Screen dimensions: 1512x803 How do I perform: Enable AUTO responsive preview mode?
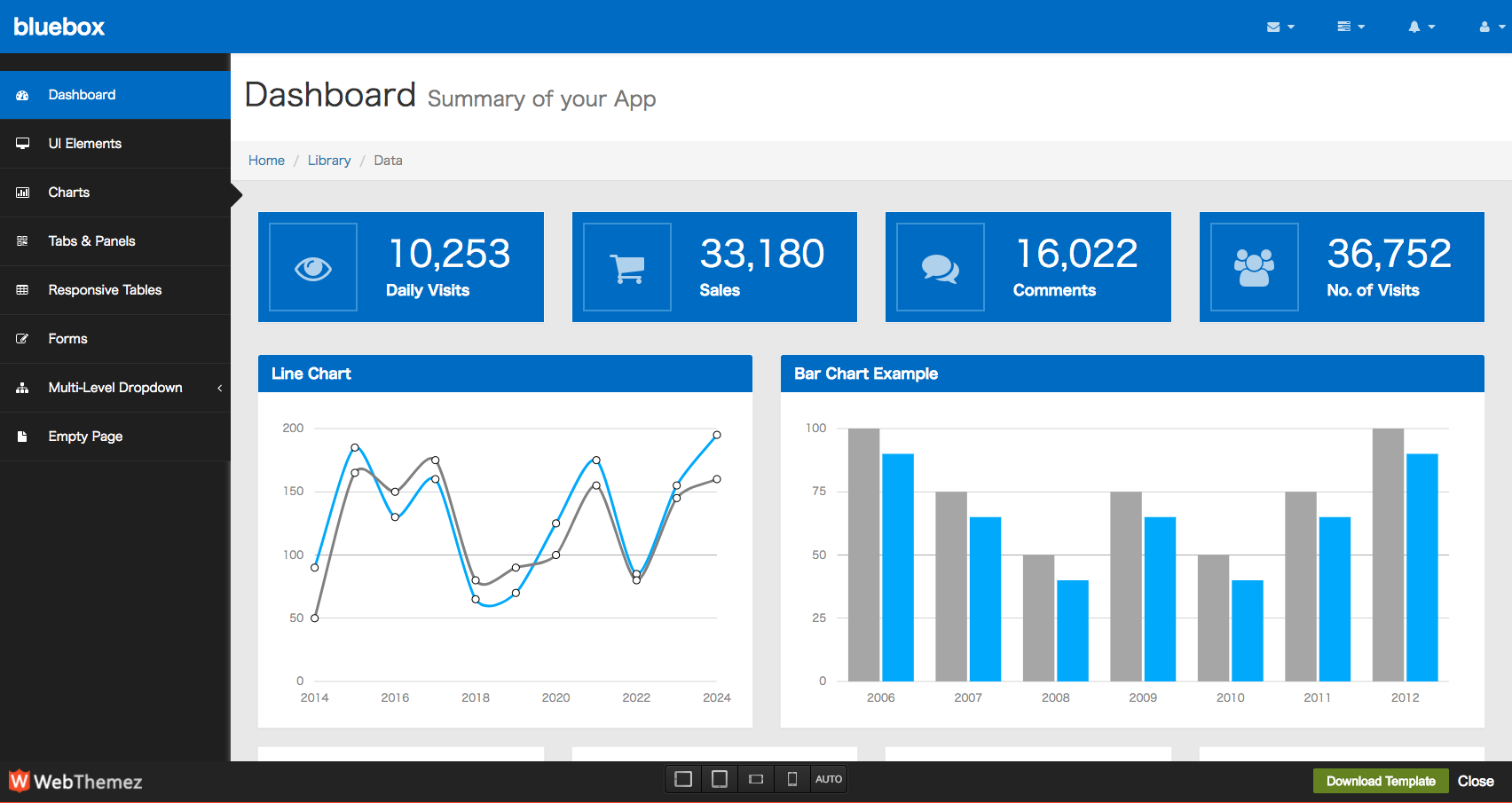[829, 779]
